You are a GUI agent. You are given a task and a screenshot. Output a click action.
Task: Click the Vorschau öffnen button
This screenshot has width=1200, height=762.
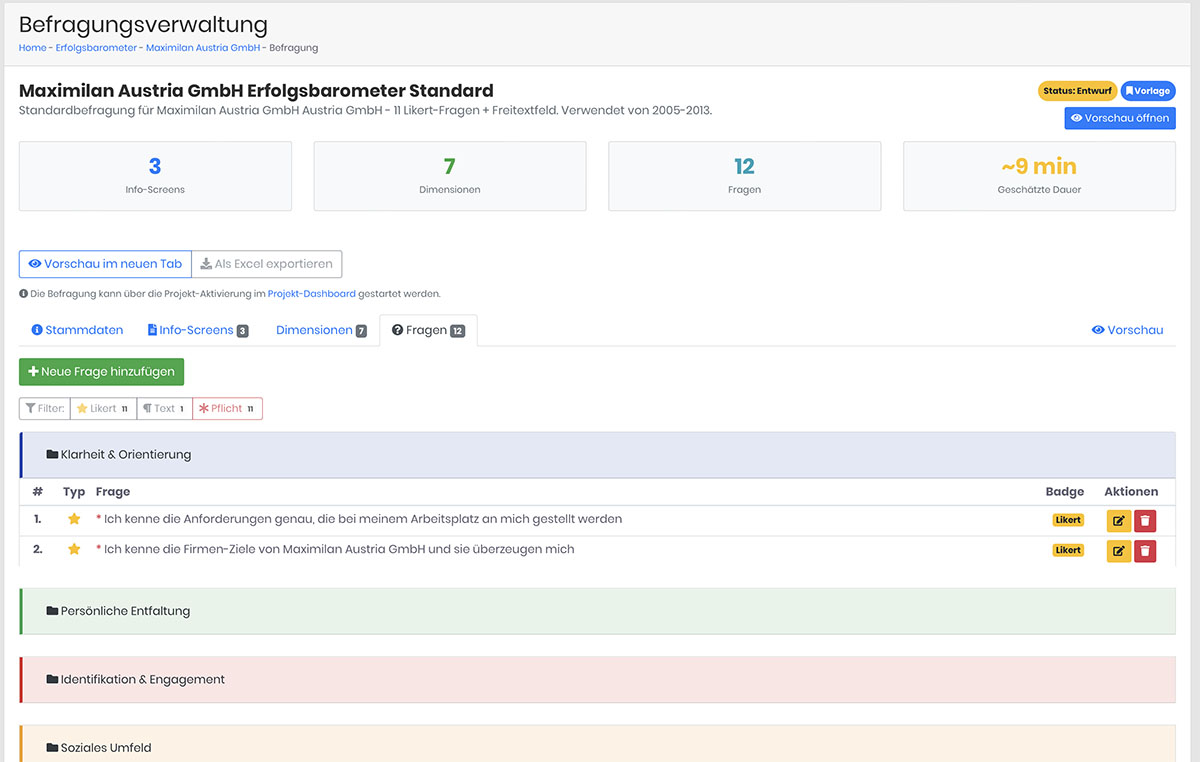[x=1119, y=118]
